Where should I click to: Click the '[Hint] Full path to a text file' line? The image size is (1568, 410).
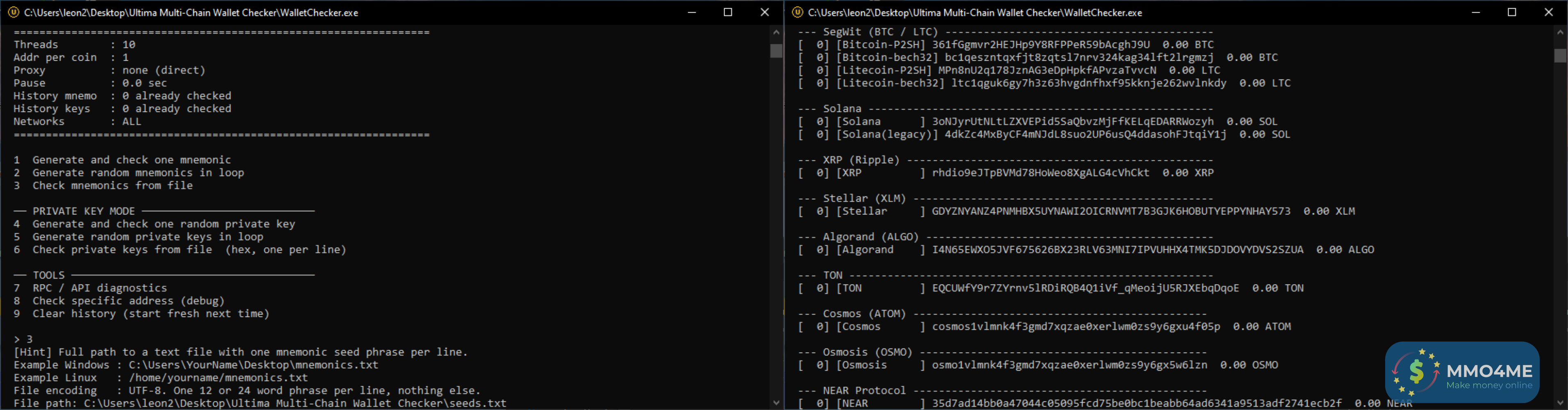click(241, 352)
